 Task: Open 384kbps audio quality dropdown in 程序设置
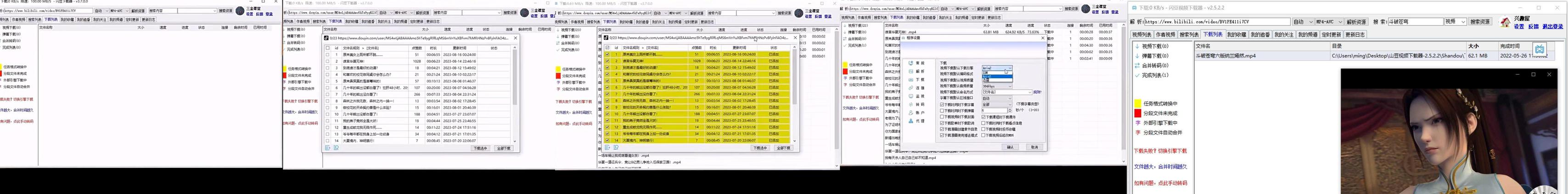997,86
